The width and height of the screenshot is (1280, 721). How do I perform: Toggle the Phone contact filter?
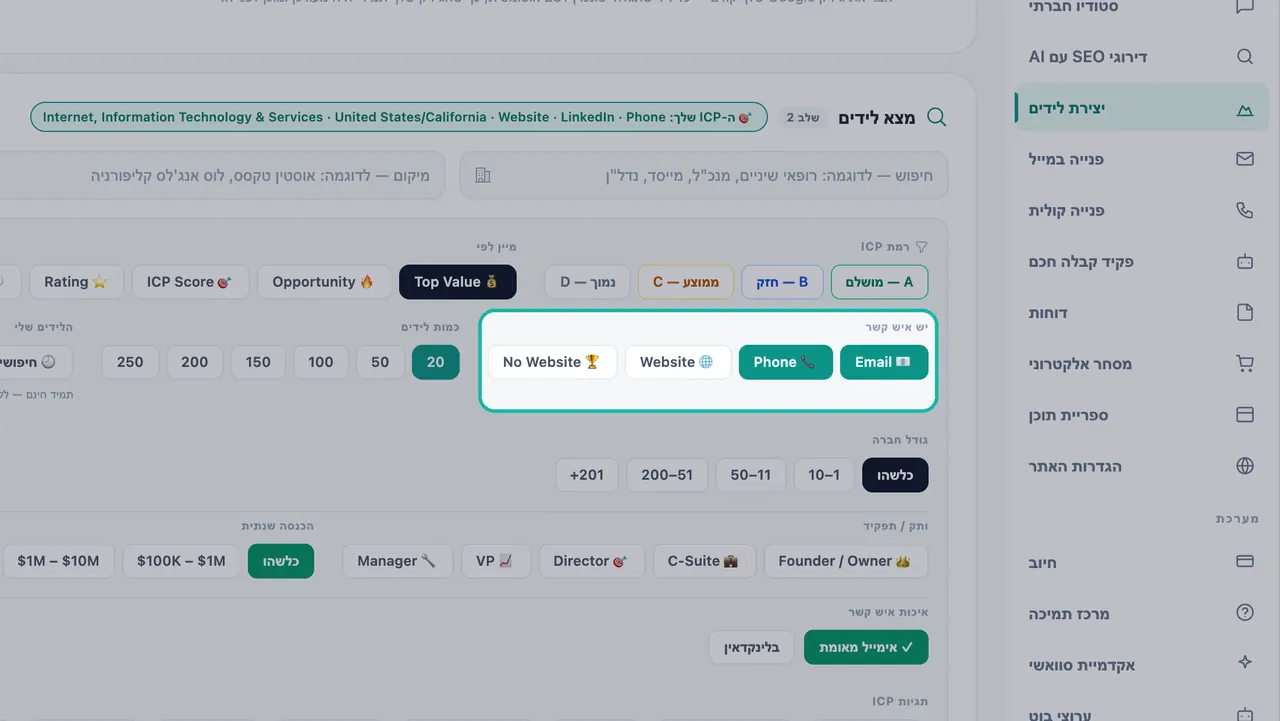[785, 362]
